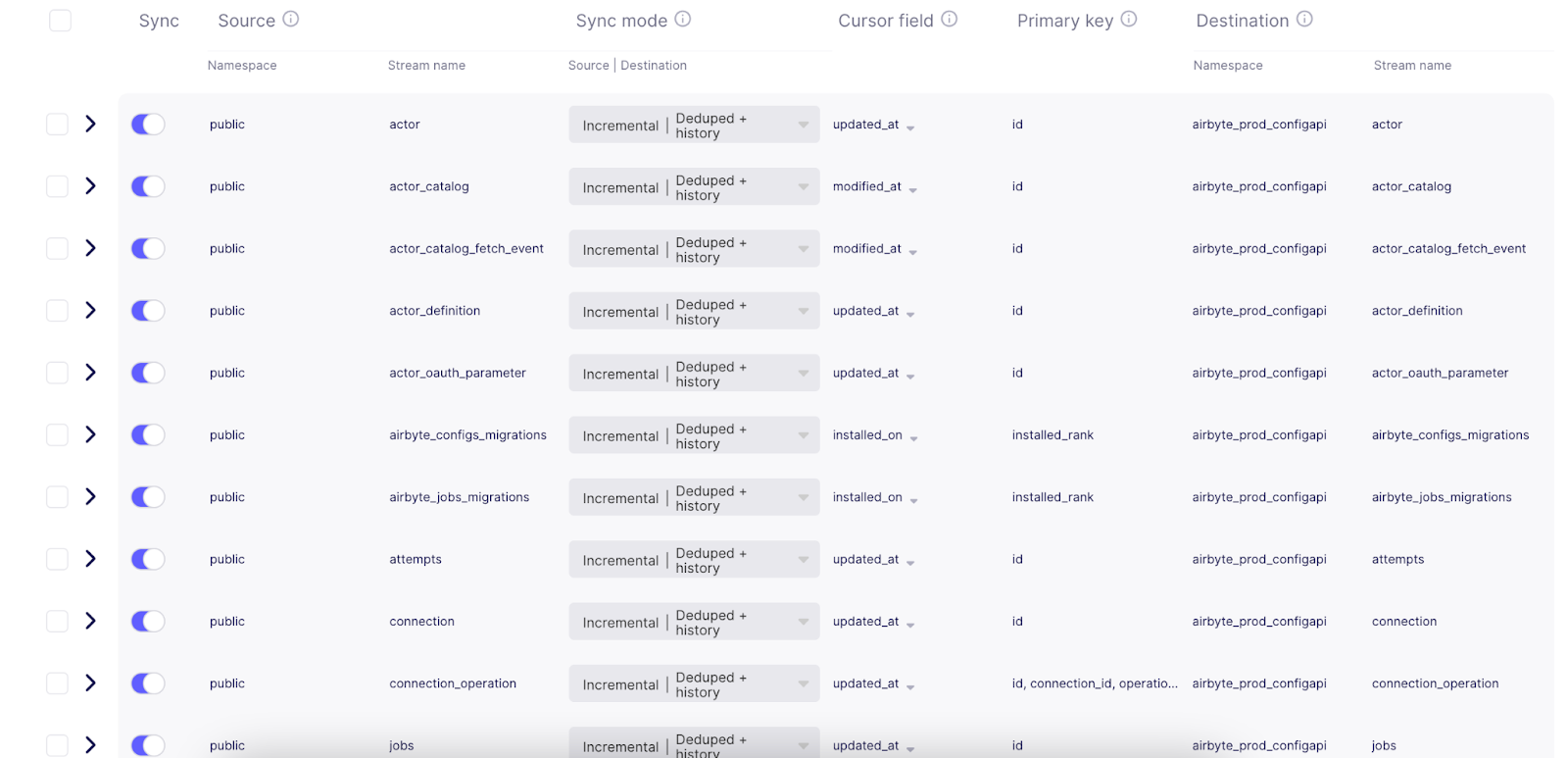Screen dimensions: 1568x758
Task: Change cursor field updated_at for connection_operation
Action: (874, 683)
